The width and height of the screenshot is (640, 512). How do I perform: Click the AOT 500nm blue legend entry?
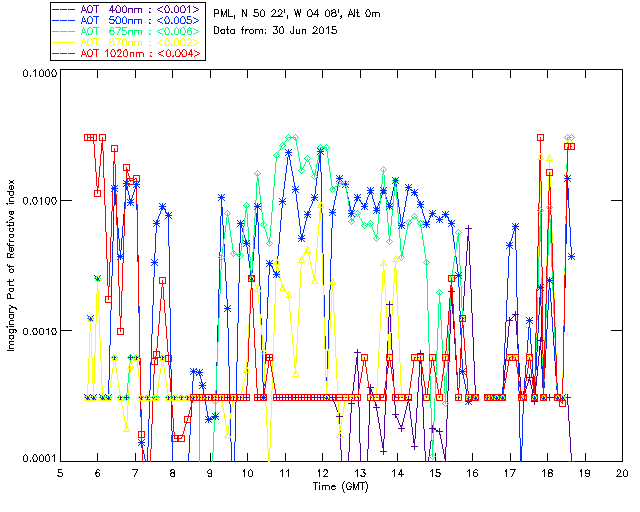tap(127, 20)
